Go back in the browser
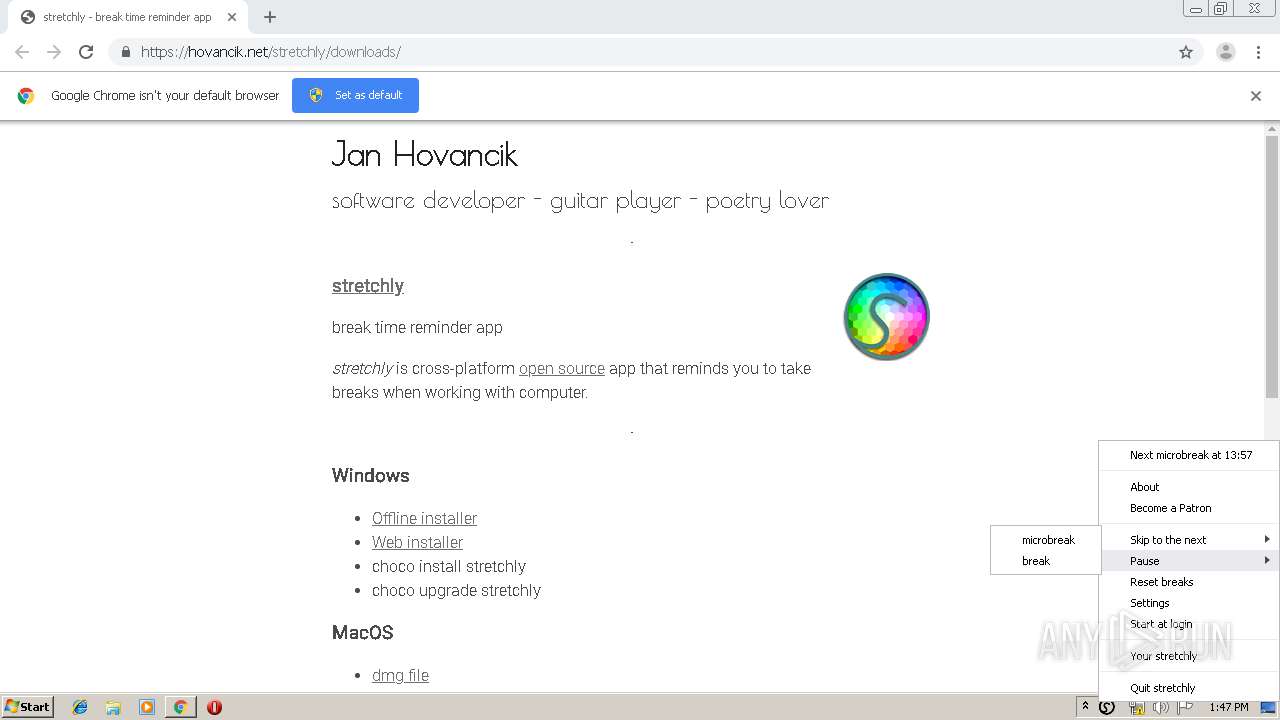This screenshot has width=1280, height=720. tap(22, 52)
